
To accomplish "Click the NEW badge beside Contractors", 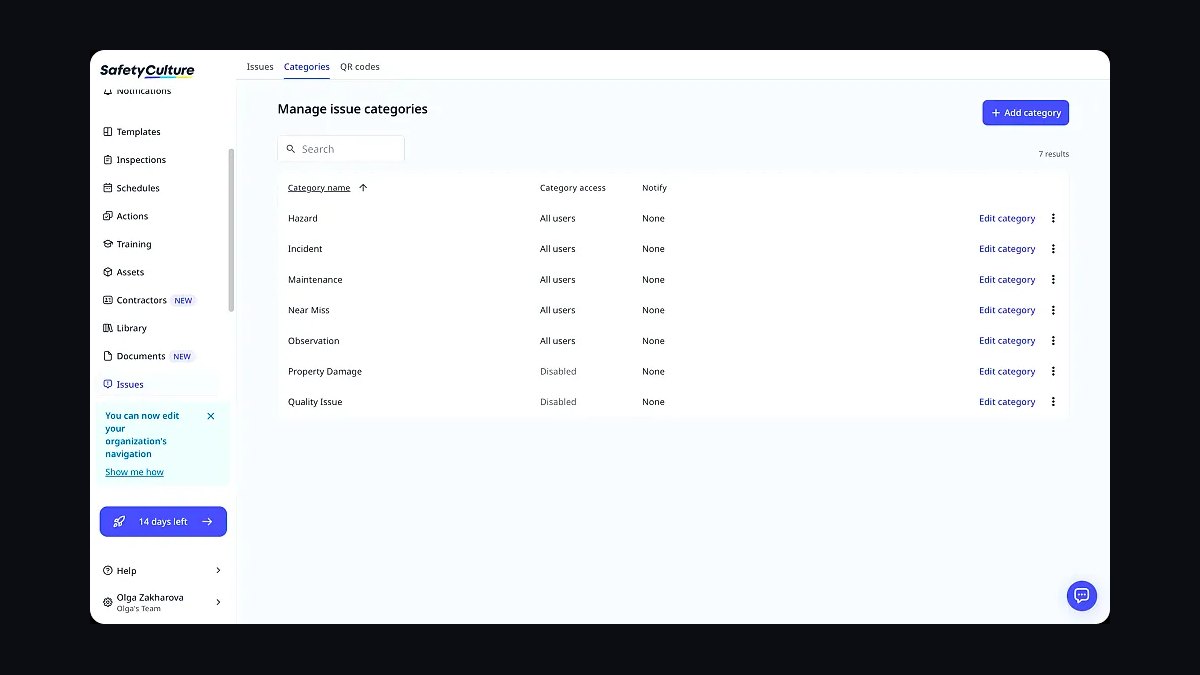I will [x=183, y=300].
